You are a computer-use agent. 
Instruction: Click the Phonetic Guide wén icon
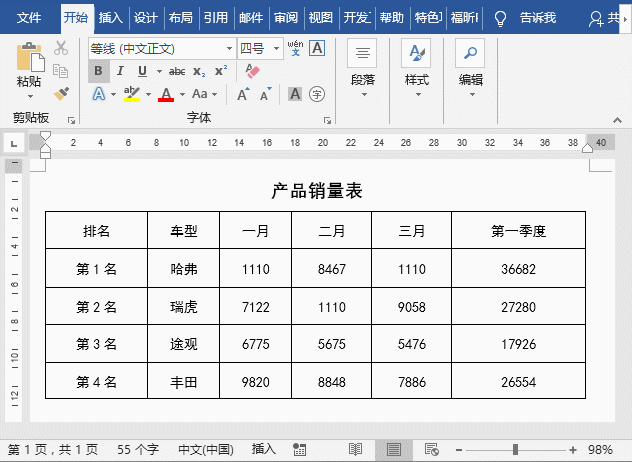(295, 48)
